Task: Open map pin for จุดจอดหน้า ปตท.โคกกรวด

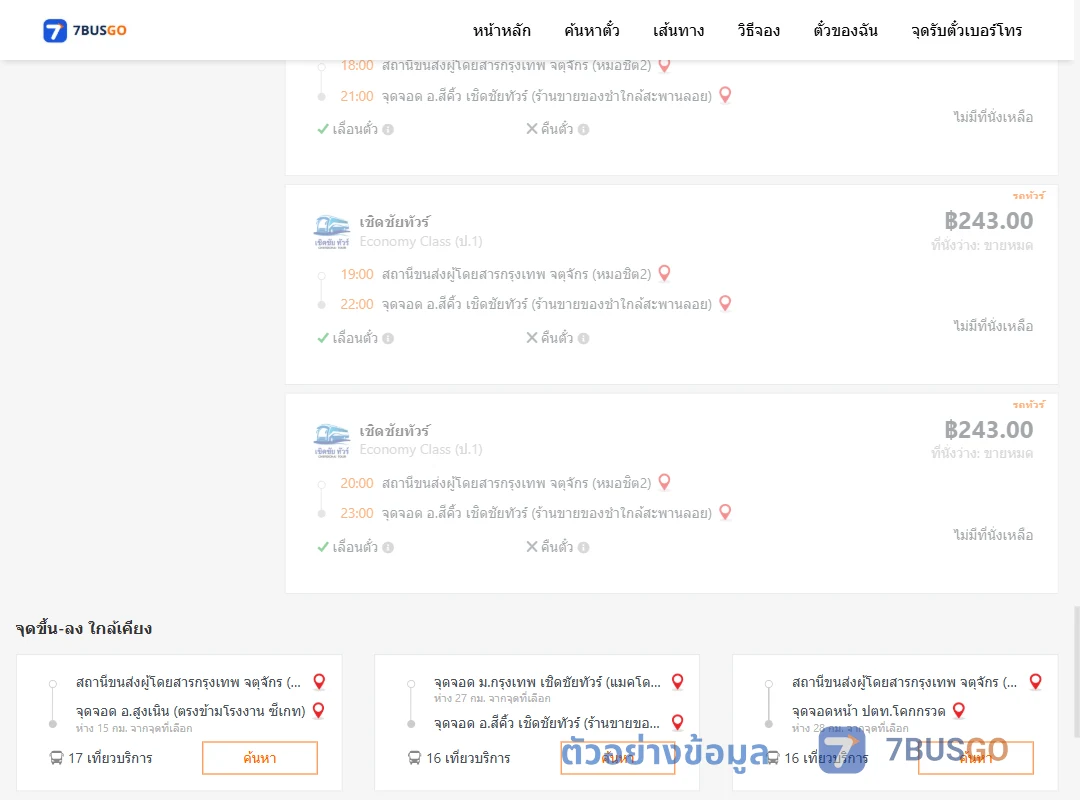Action: pyautogui.click(x=959, y=710)
